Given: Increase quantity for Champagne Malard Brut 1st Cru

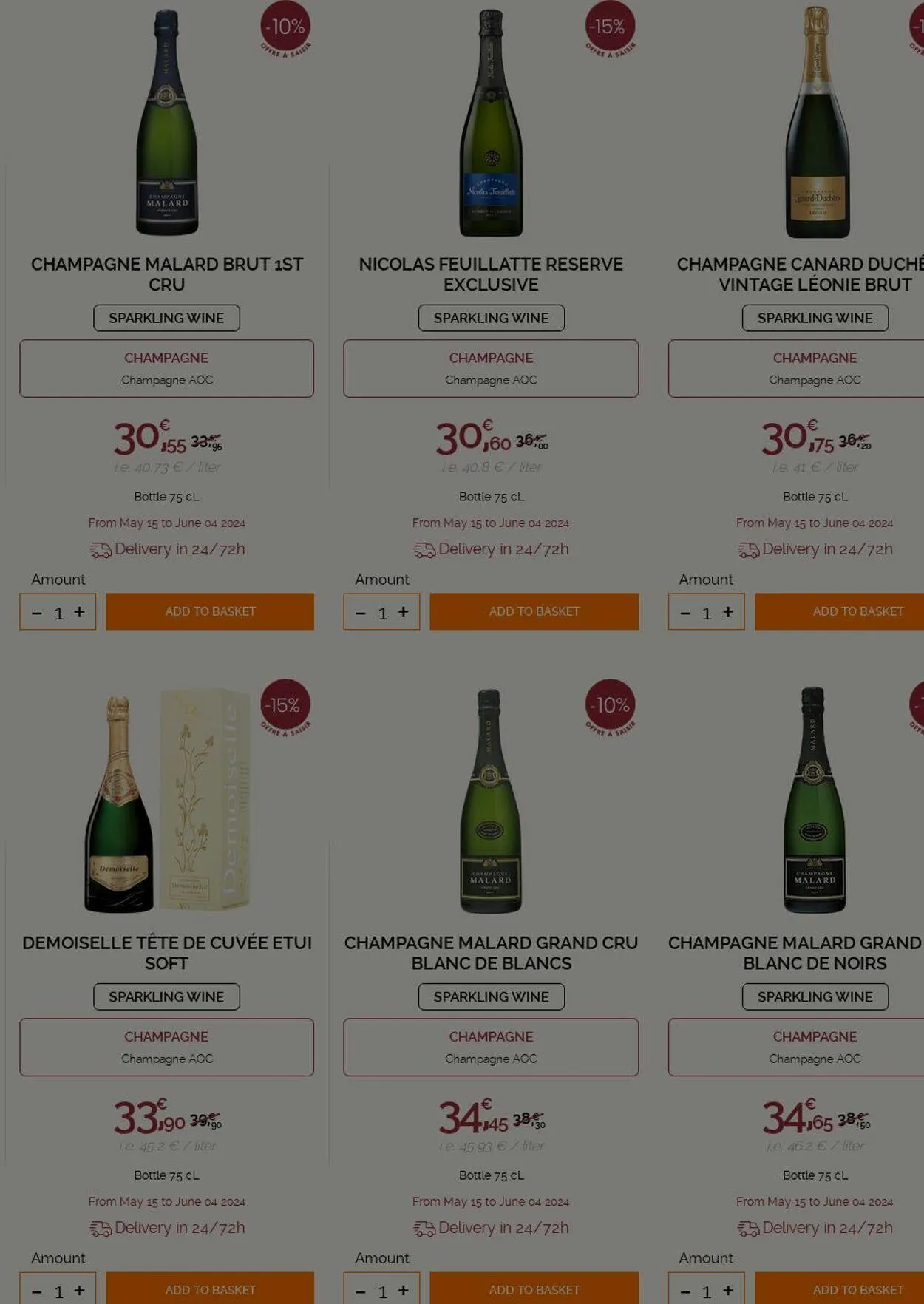Looking at the screenshot, I should tap(79, 611).
